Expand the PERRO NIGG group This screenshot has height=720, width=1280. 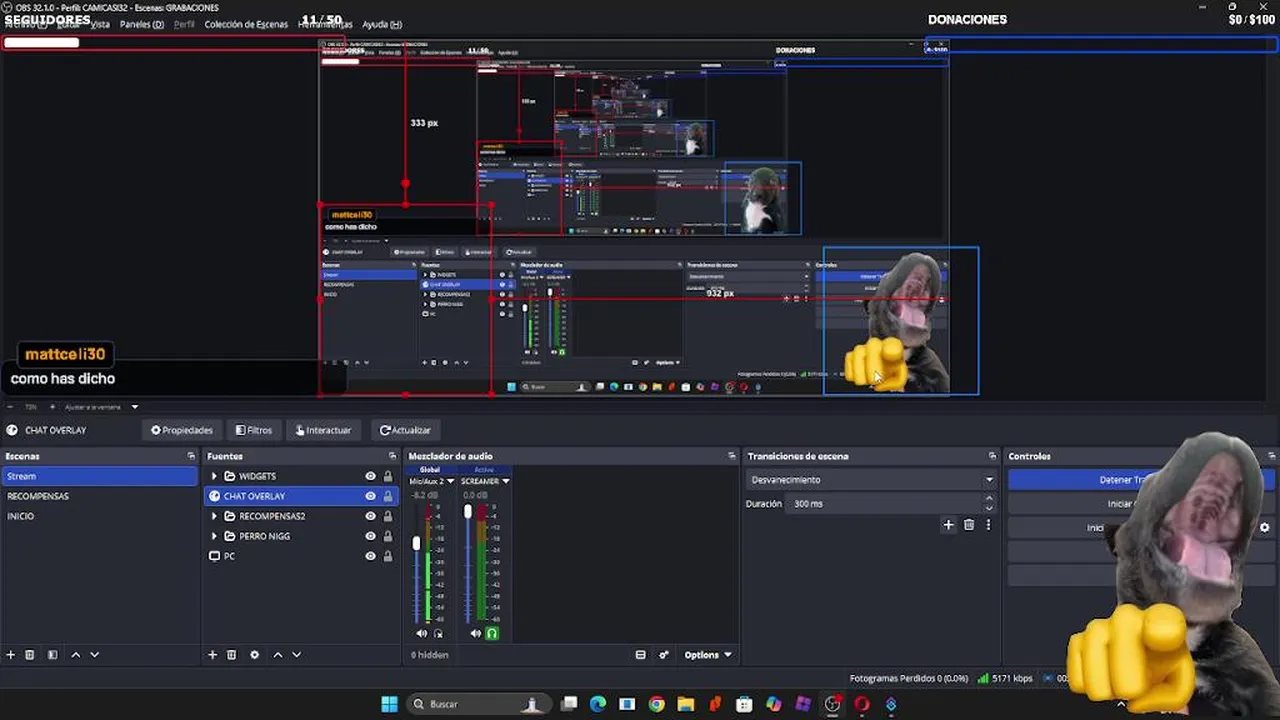(214, 536)
